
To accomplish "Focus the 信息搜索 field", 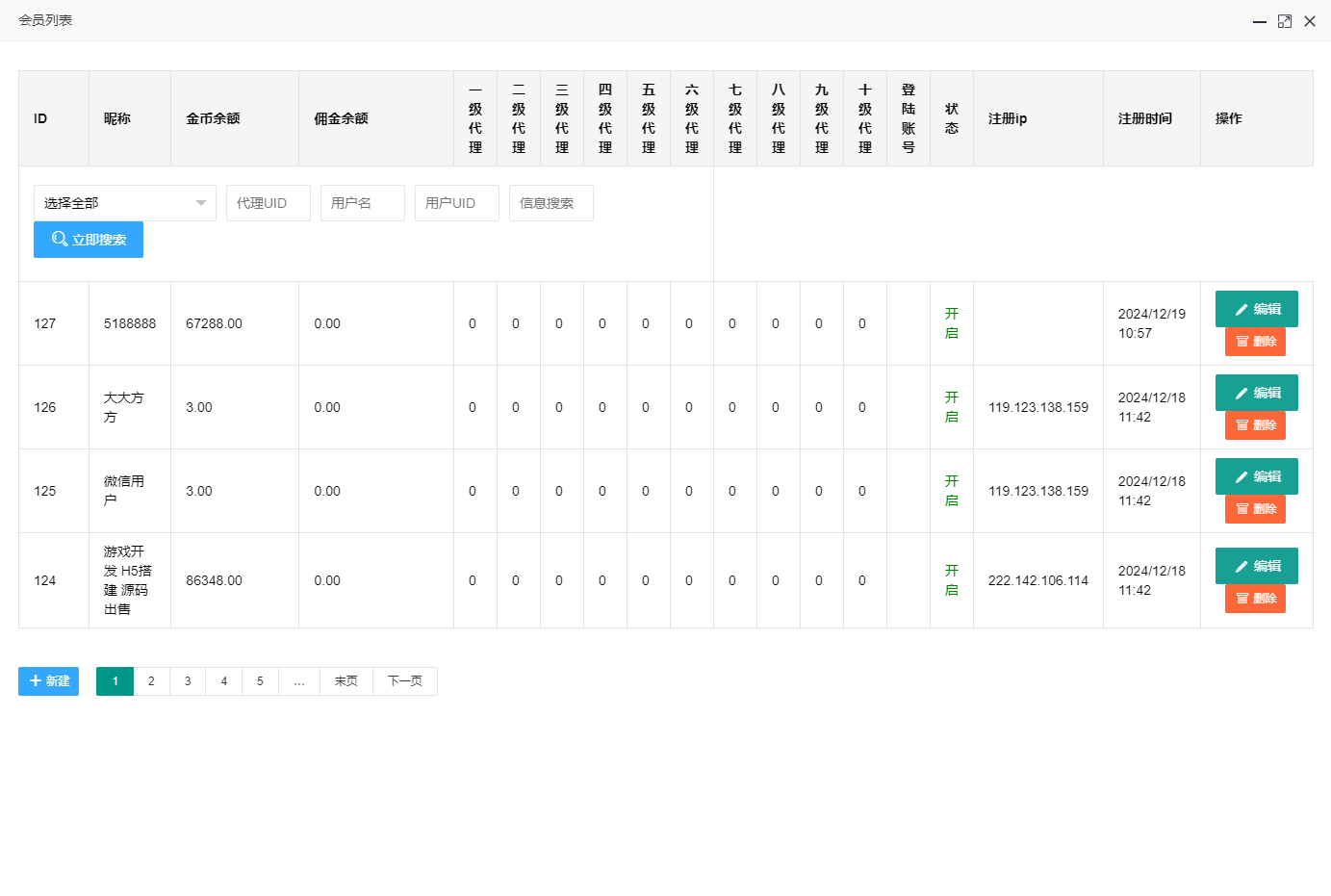I will coord(550,203).
